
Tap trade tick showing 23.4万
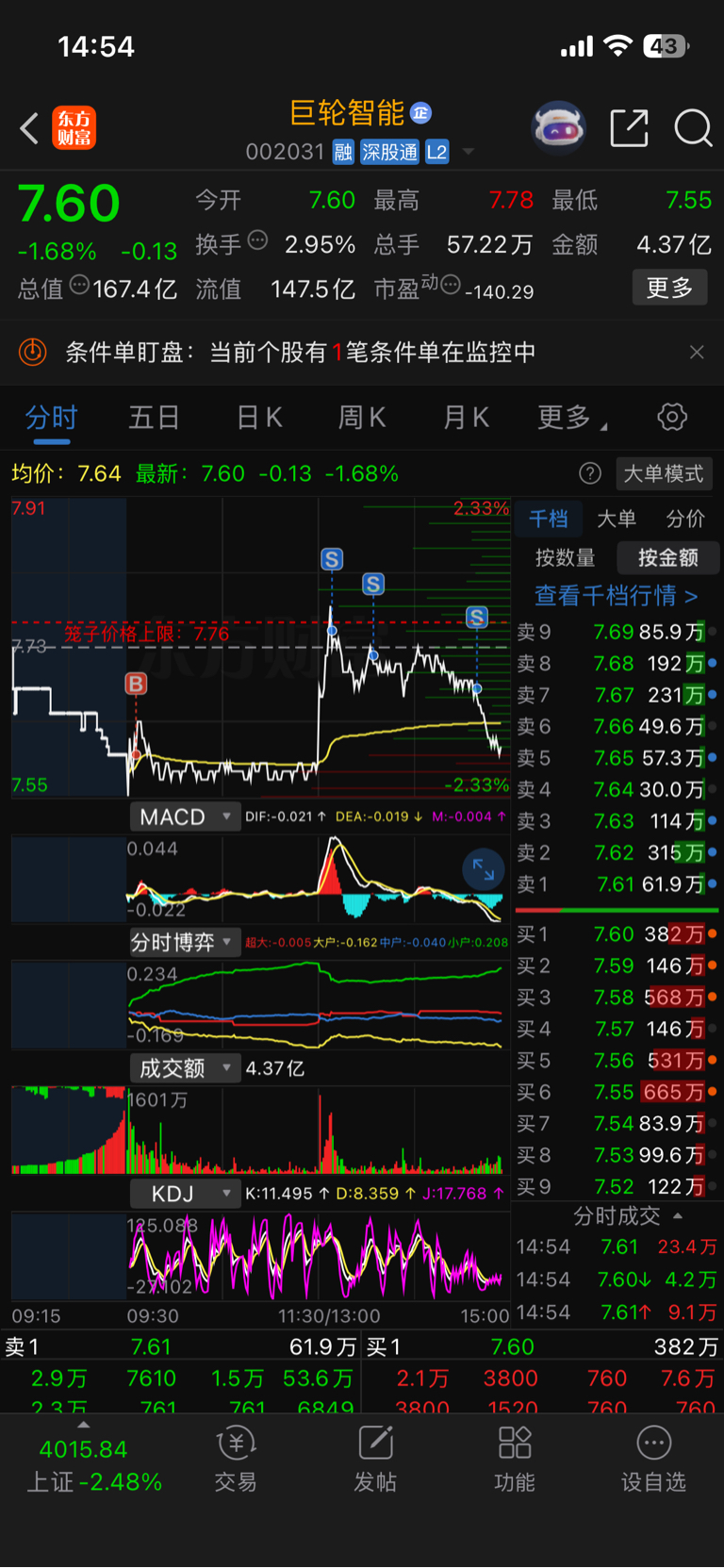617,1246
